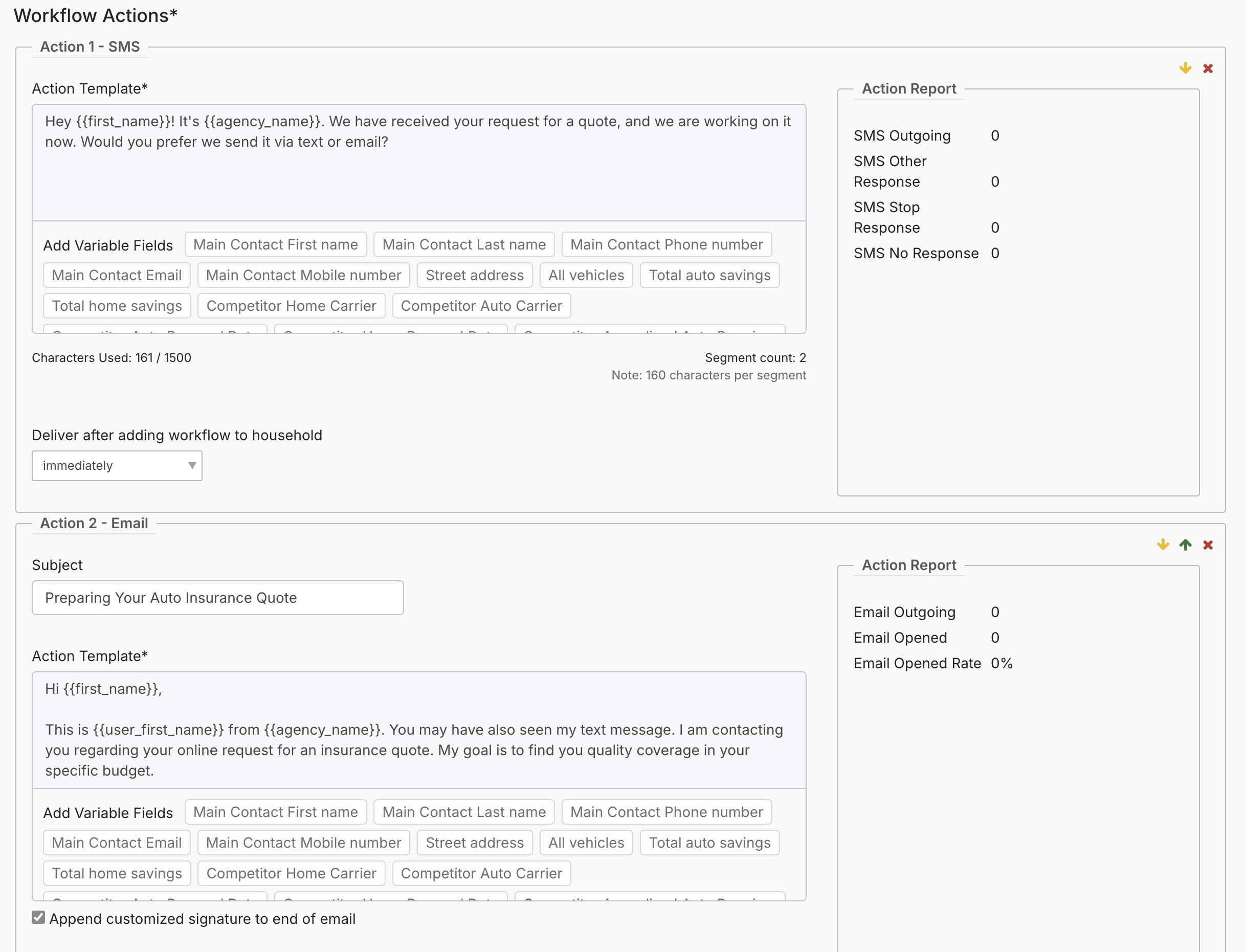
Task: Insert Main Contact Last name variable in SMS
Action: tap(464, 245)
